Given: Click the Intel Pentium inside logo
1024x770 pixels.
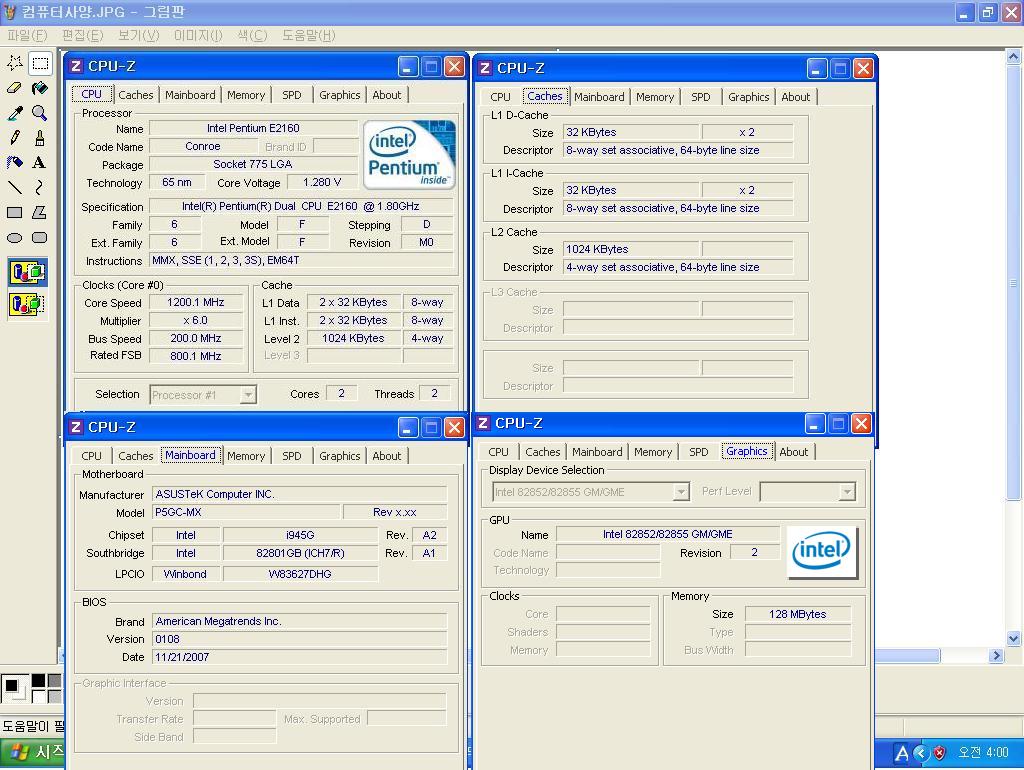Looking at the screenshot, I should point(409,155).
